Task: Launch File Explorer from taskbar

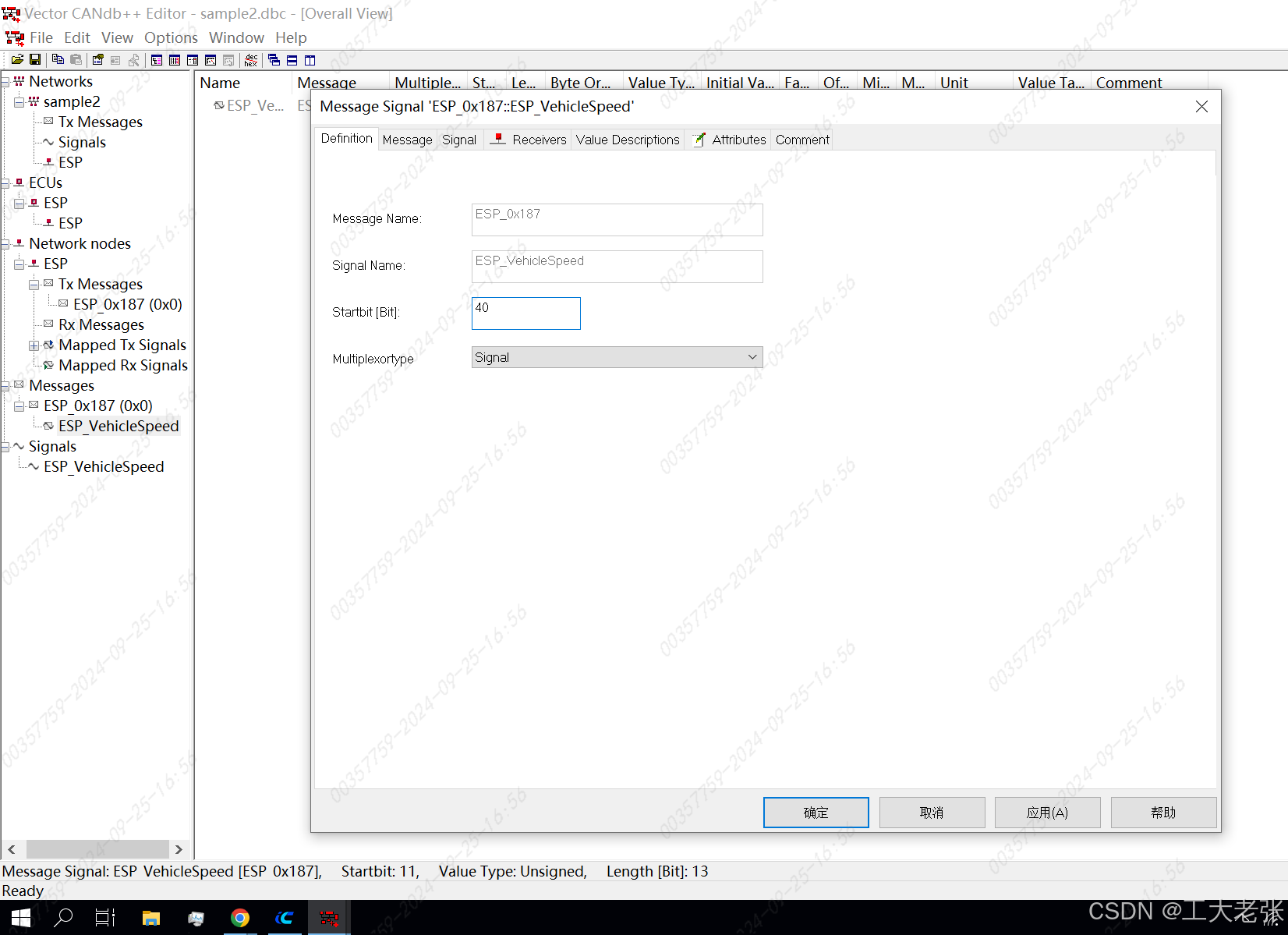Action: click(150, 918)
